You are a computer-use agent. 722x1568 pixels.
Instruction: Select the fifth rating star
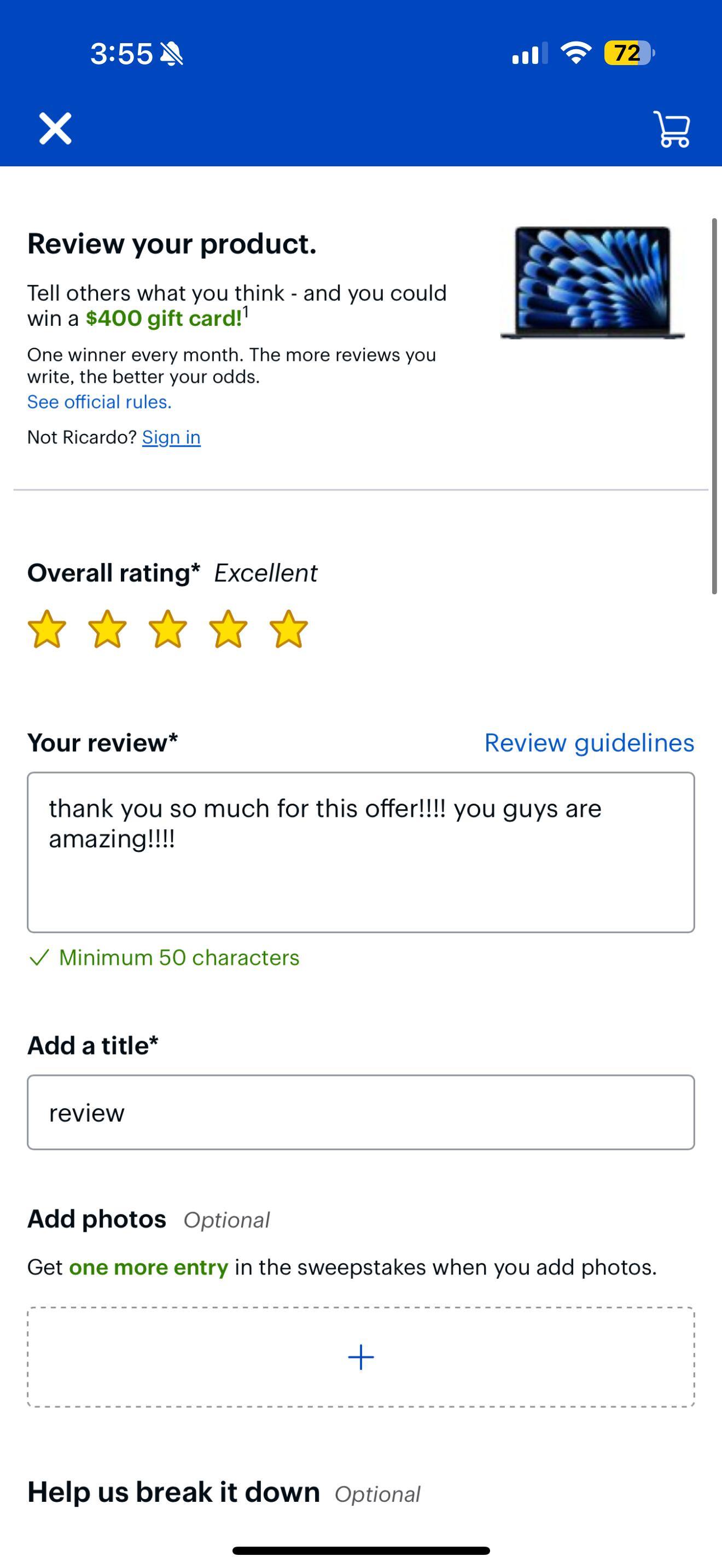(286, 631)
